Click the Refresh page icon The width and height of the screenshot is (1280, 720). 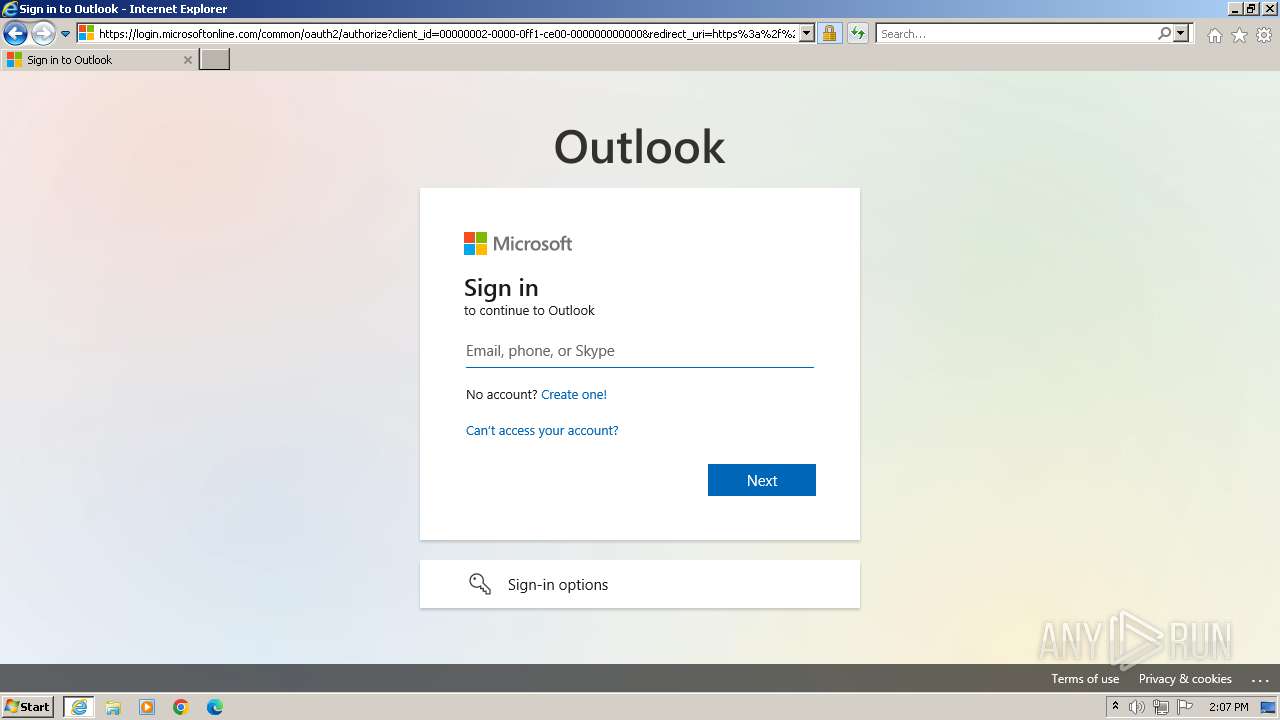tap(857, 33)
